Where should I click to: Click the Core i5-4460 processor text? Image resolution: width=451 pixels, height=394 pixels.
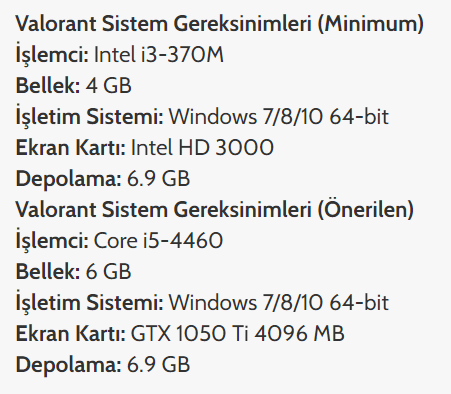[x=158, y=240]
